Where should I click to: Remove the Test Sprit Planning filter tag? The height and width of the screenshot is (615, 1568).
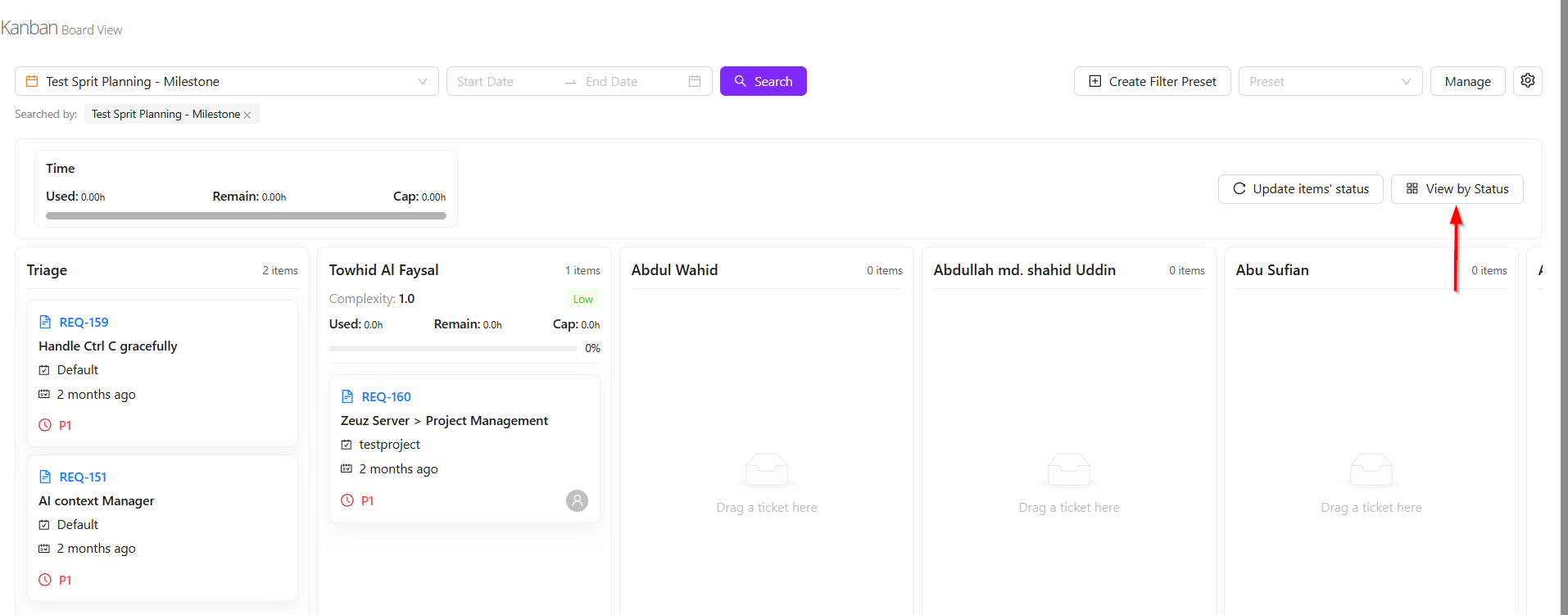click(x=247, y=115)
